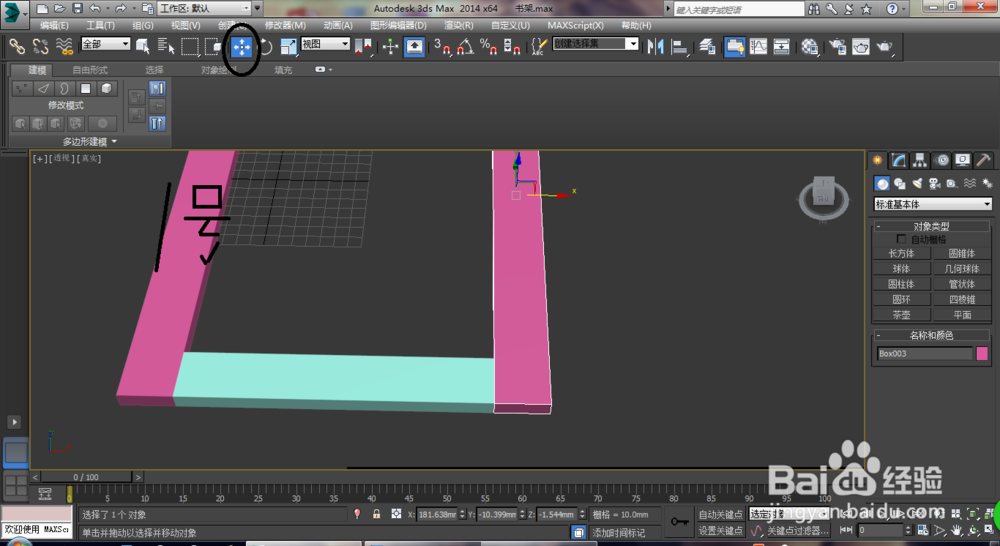Activate the Select and Move tool

242,47
